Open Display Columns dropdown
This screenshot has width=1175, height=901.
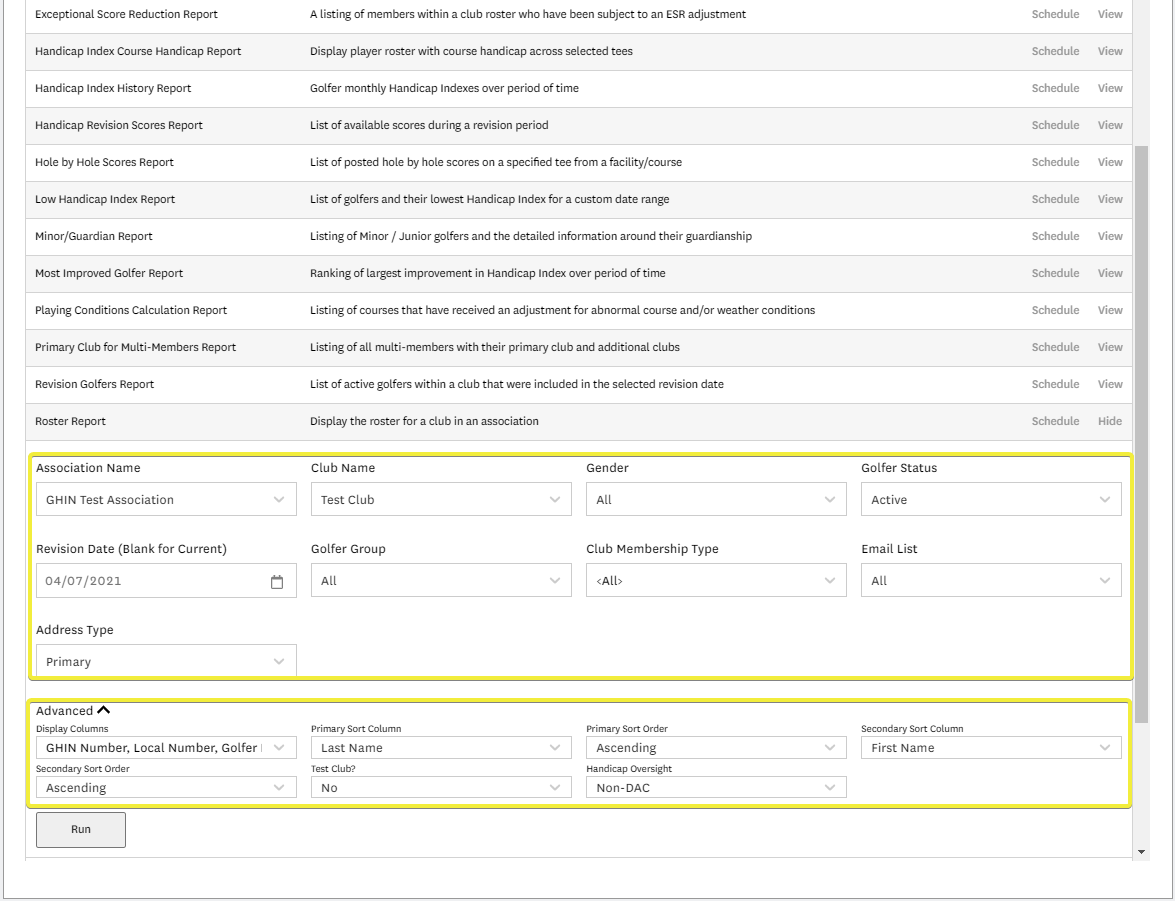point(166,748)
